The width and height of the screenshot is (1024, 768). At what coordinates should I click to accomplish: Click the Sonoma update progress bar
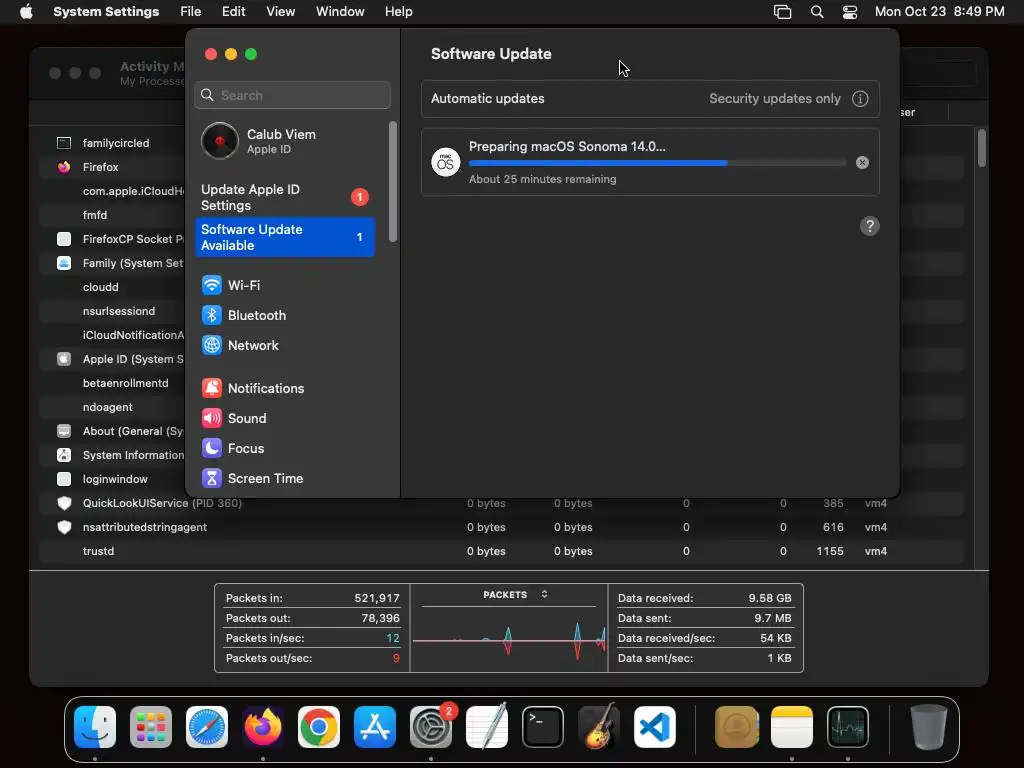pyautogui.click(x=657, y=163)
